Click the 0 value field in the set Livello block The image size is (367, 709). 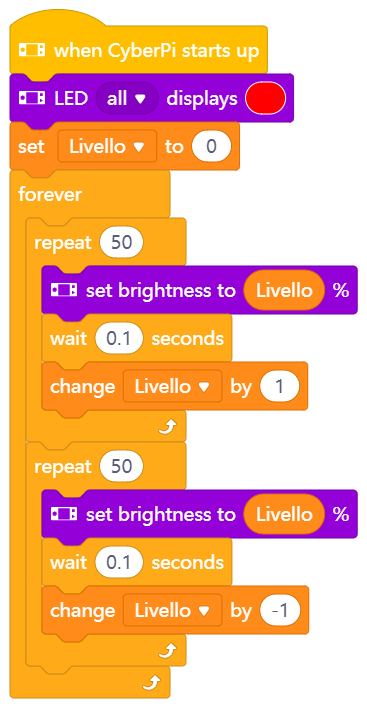[x=212, y=147]
